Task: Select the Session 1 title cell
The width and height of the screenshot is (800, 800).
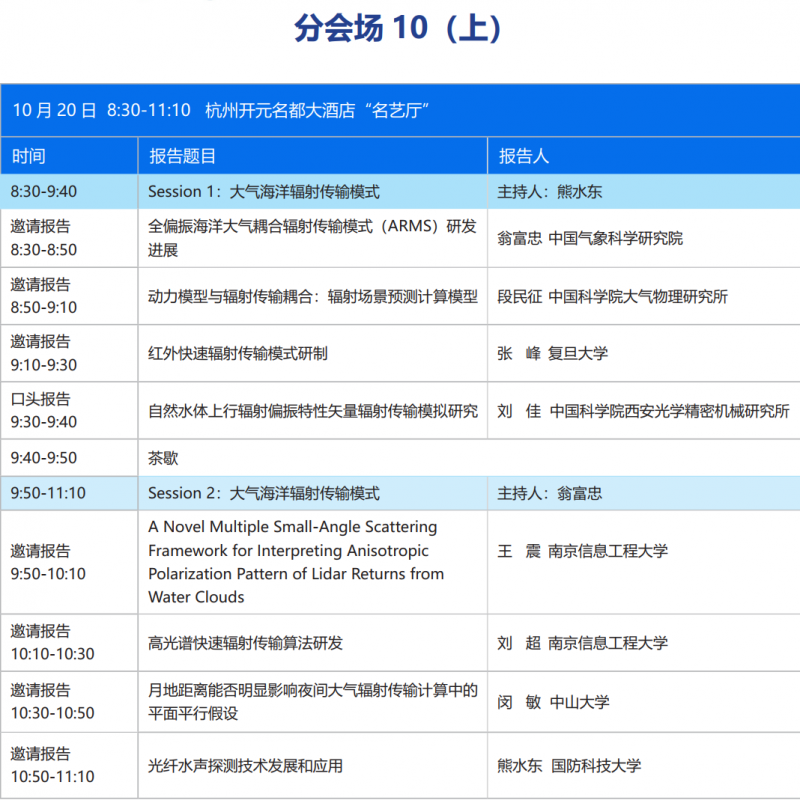Action: coord(264,191)
